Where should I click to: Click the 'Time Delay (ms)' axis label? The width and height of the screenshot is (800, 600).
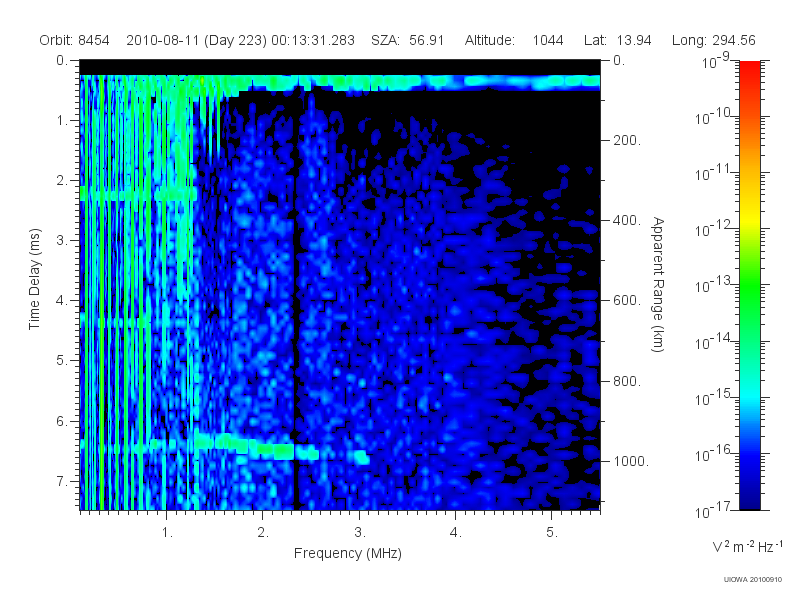coord(34,279)
